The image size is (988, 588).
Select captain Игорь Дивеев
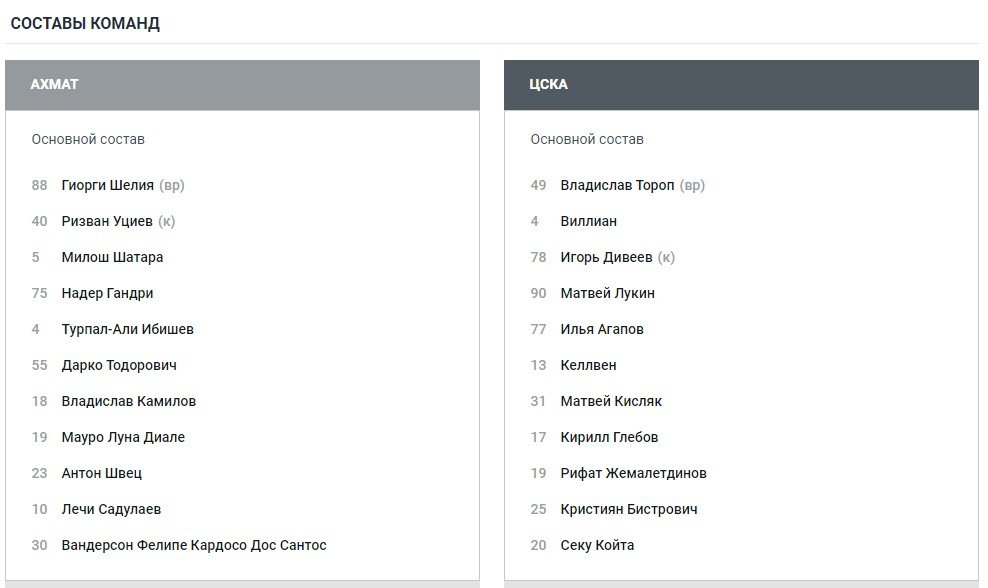coord(606,257)
